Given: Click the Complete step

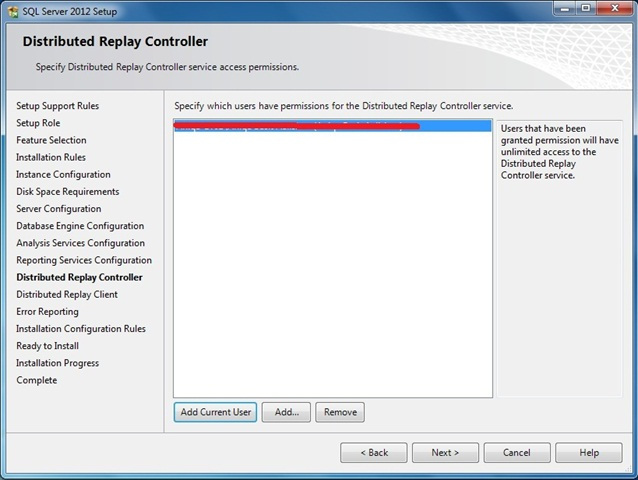Looking at the screenshot, I should click(x=37, y=380).
